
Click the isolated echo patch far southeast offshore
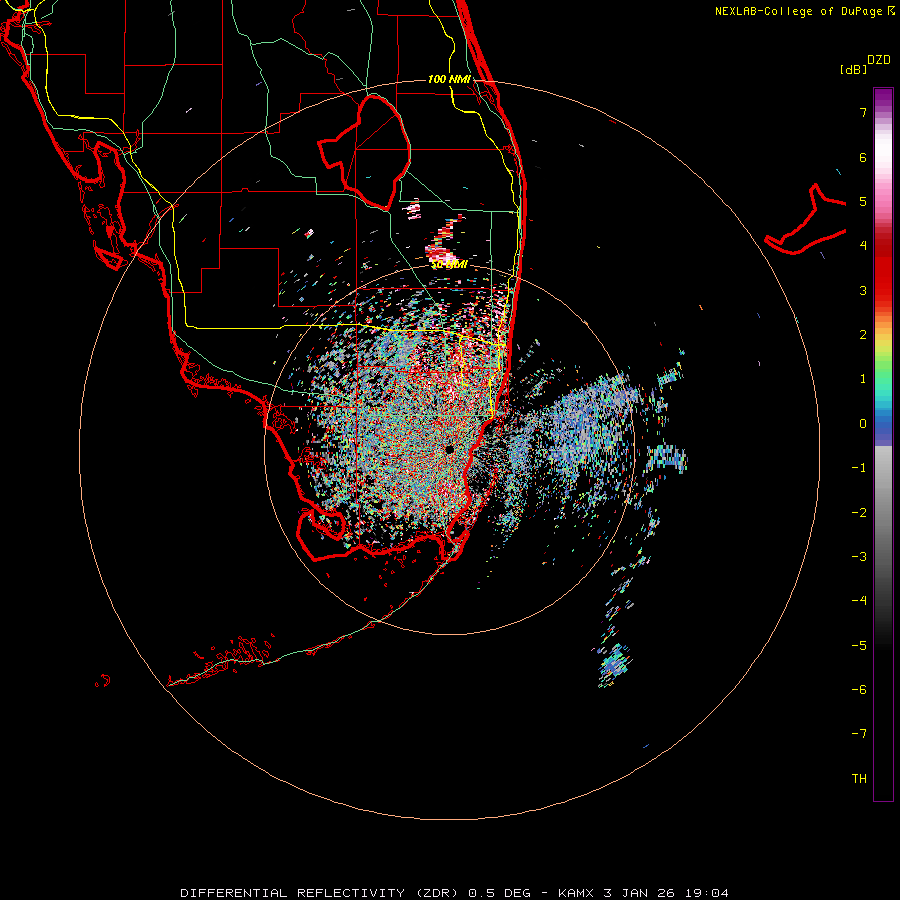pyautogui.click(x=613, y=665)
